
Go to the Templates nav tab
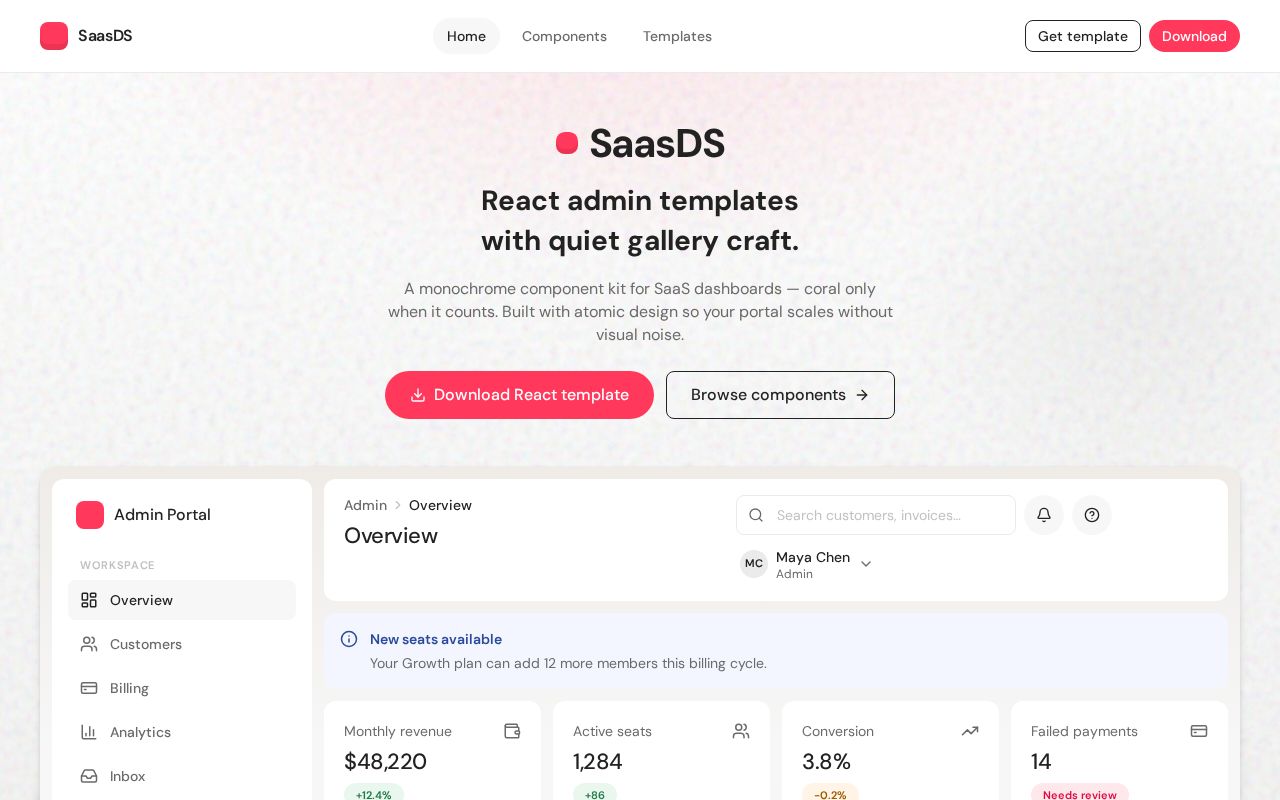pos(677,36)
